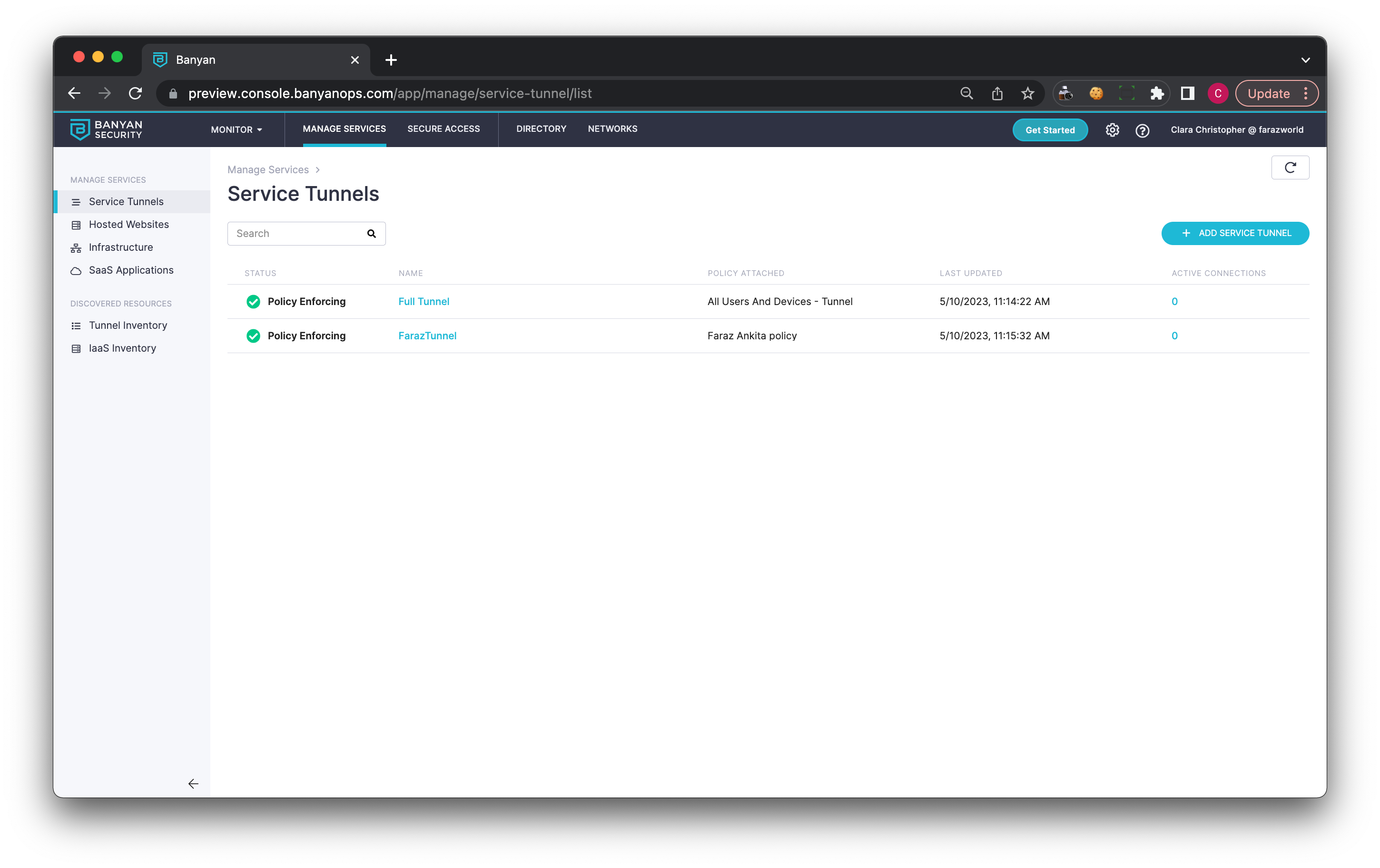Screen dimensions: 1380x868
Task: Click the browser share icon
Action: point(997,93)
